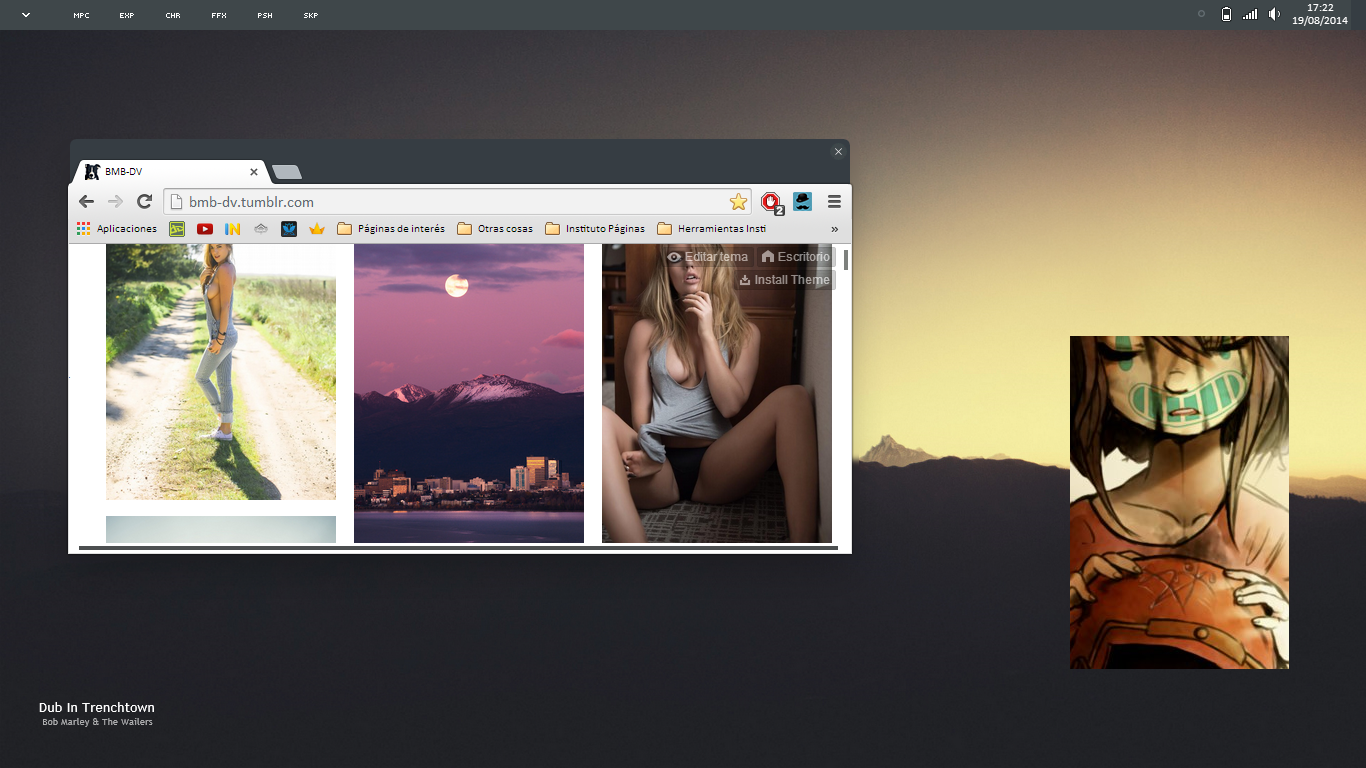Image resolution: width=1366 pixels, height=768 pixels.
Task: Open the Instituto Páginas bookmark folder
Action: tap(595, 229)
